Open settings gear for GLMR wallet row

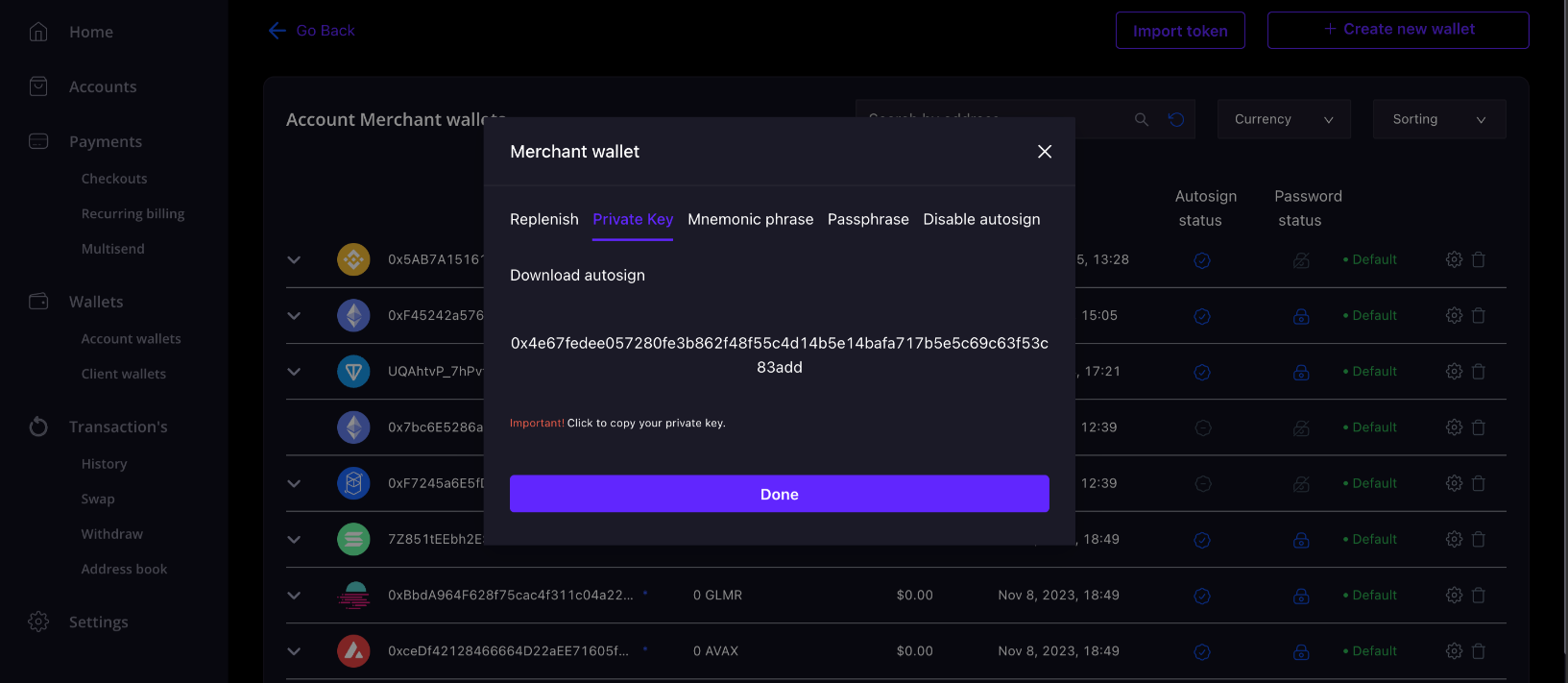(x=1454, y=596)
